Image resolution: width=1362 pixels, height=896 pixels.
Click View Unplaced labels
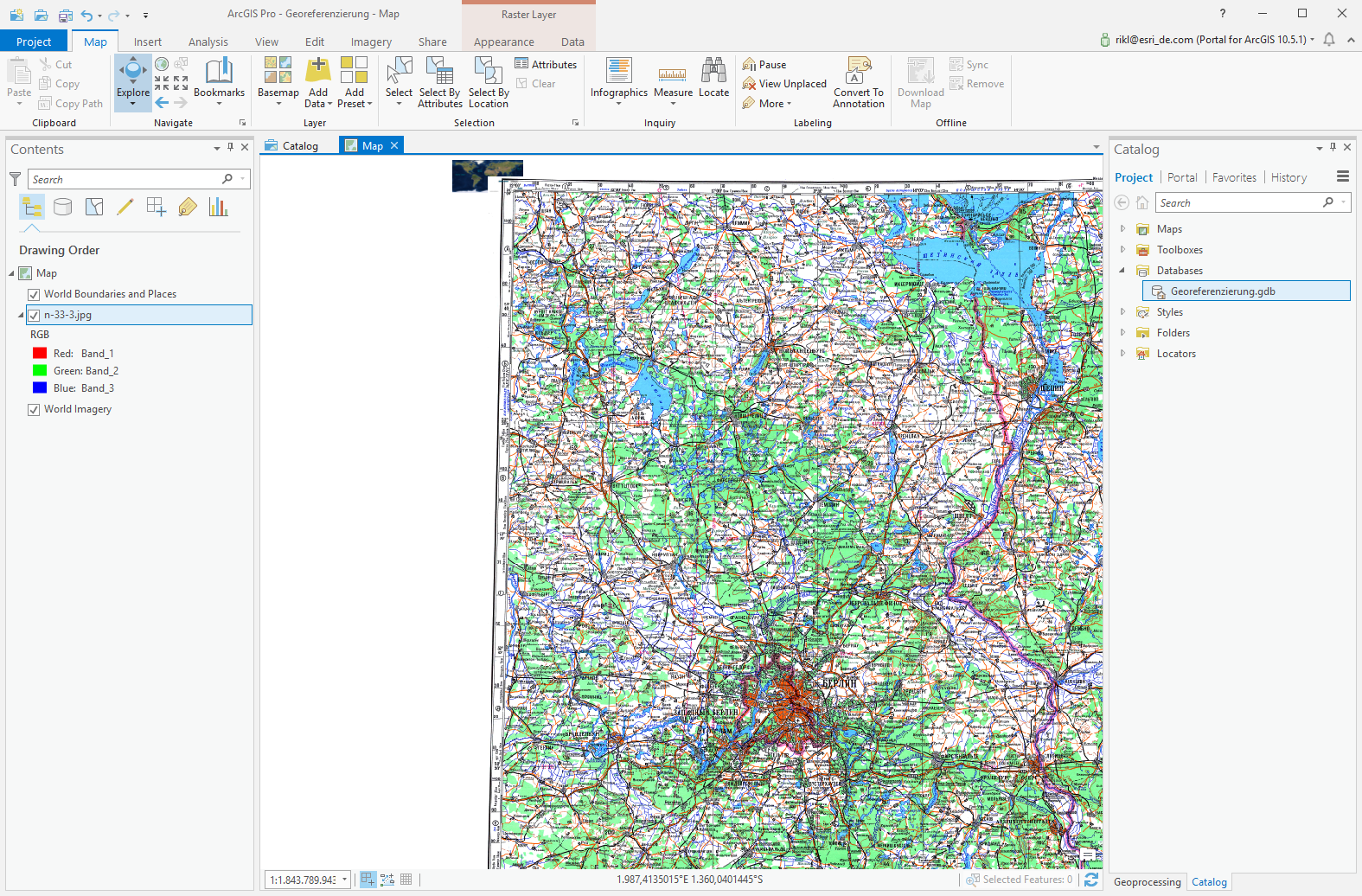point(784,84)
